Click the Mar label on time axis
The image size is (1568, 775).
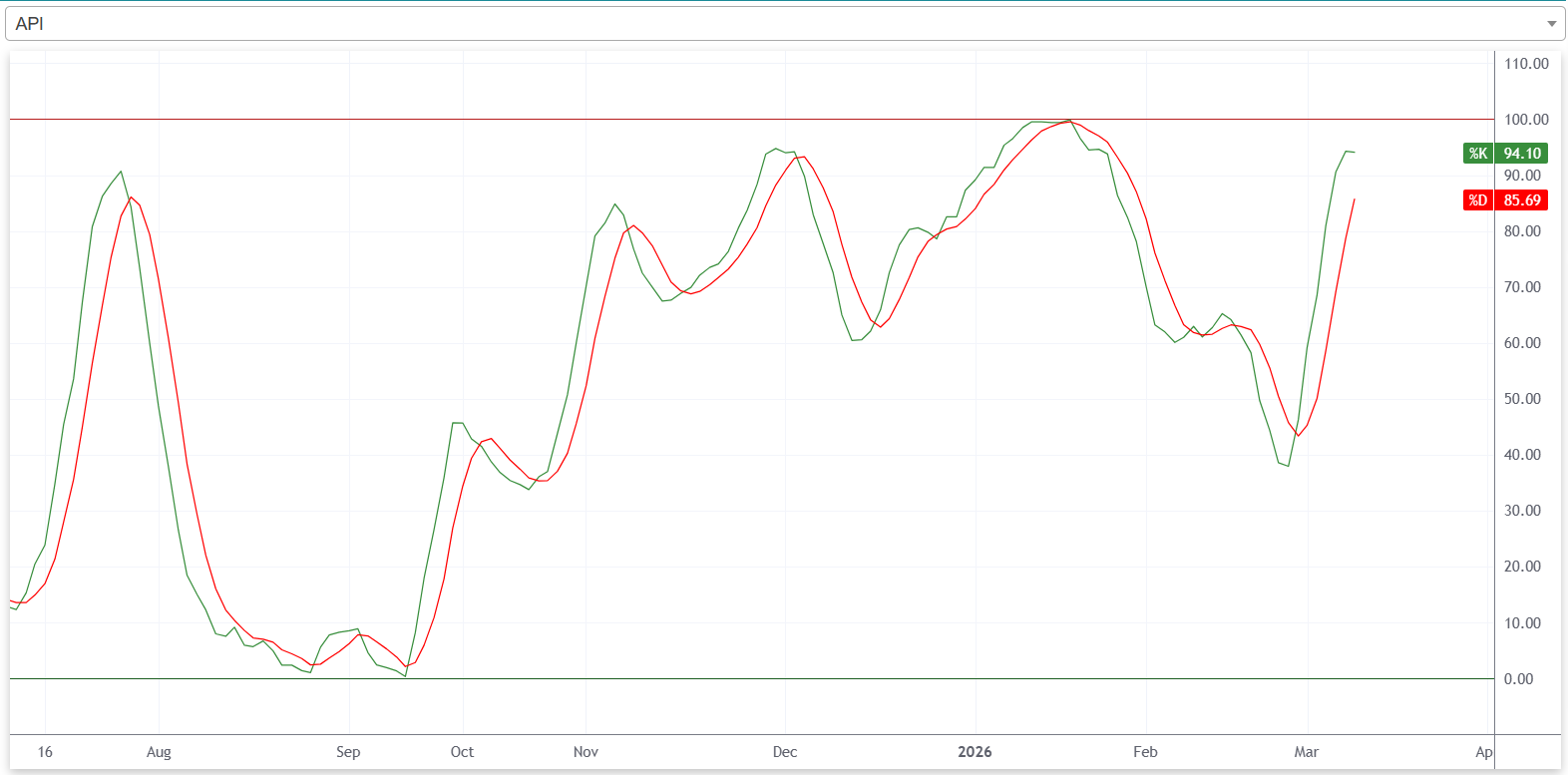point(1306,752)
